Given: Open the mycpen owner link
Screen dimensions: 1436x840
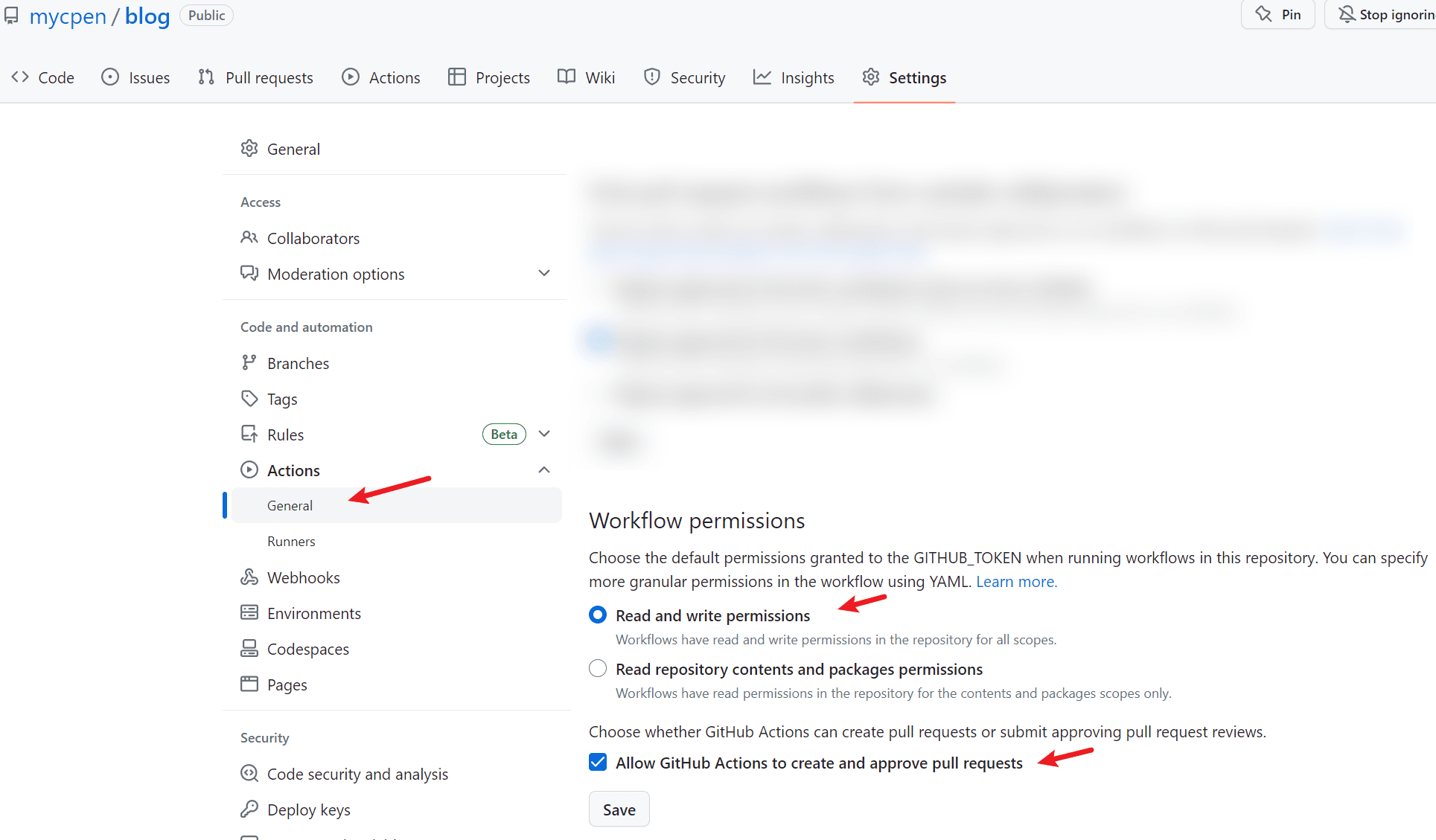Looking at the screenshot, I should point(68,16).
